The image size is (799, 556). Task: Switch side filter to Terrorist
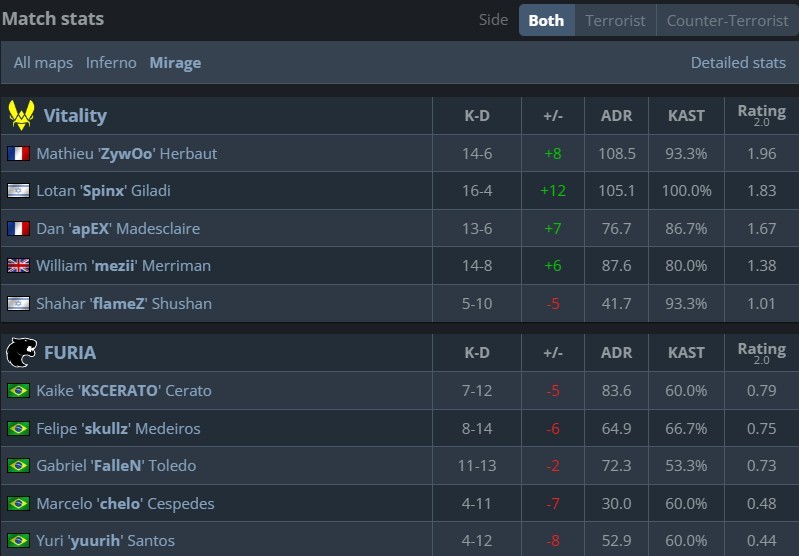pos(615,20)
